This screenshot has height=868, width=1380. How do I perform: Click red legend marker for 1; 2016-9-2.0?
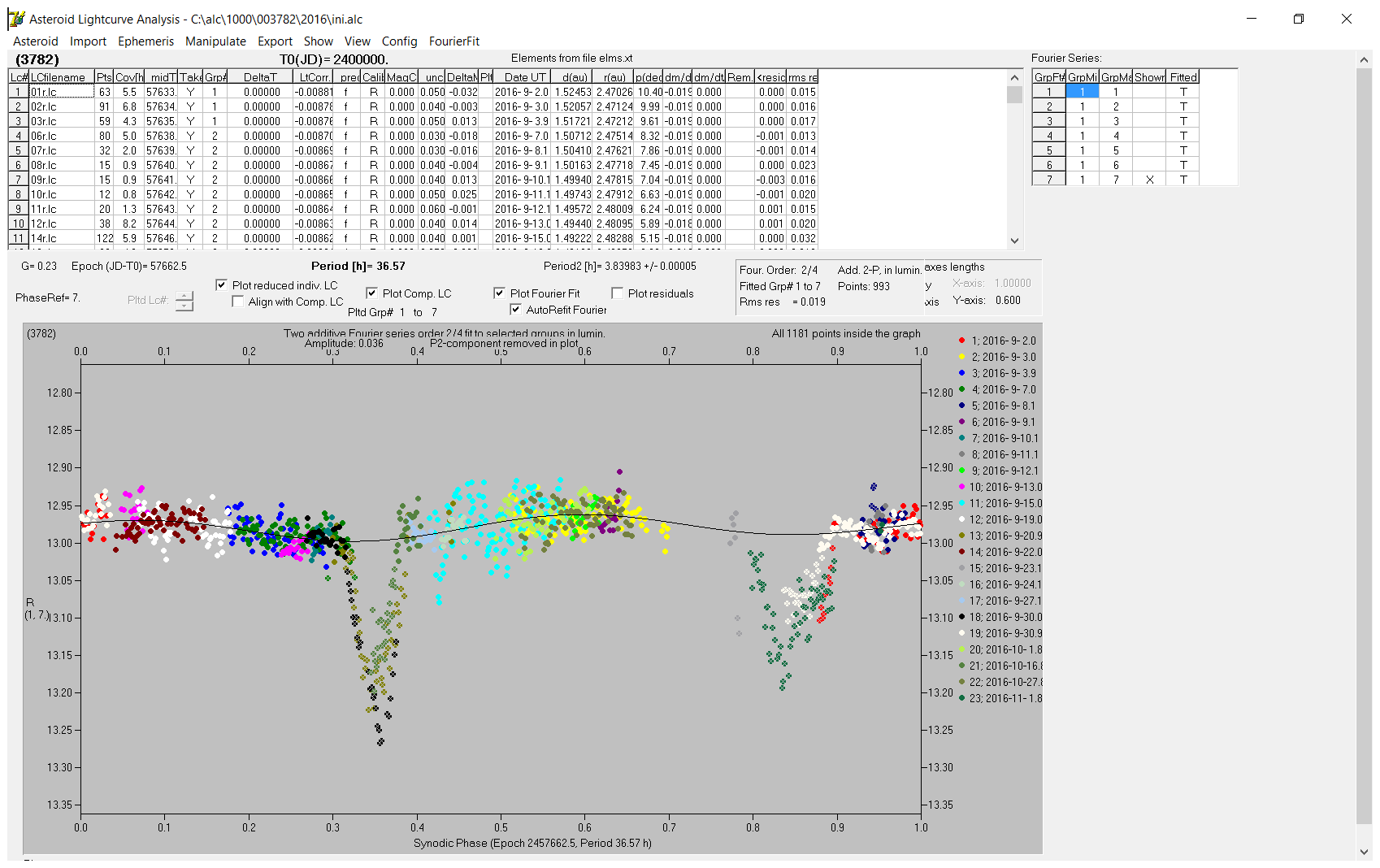pyautogui.click(x=961, y=341)
